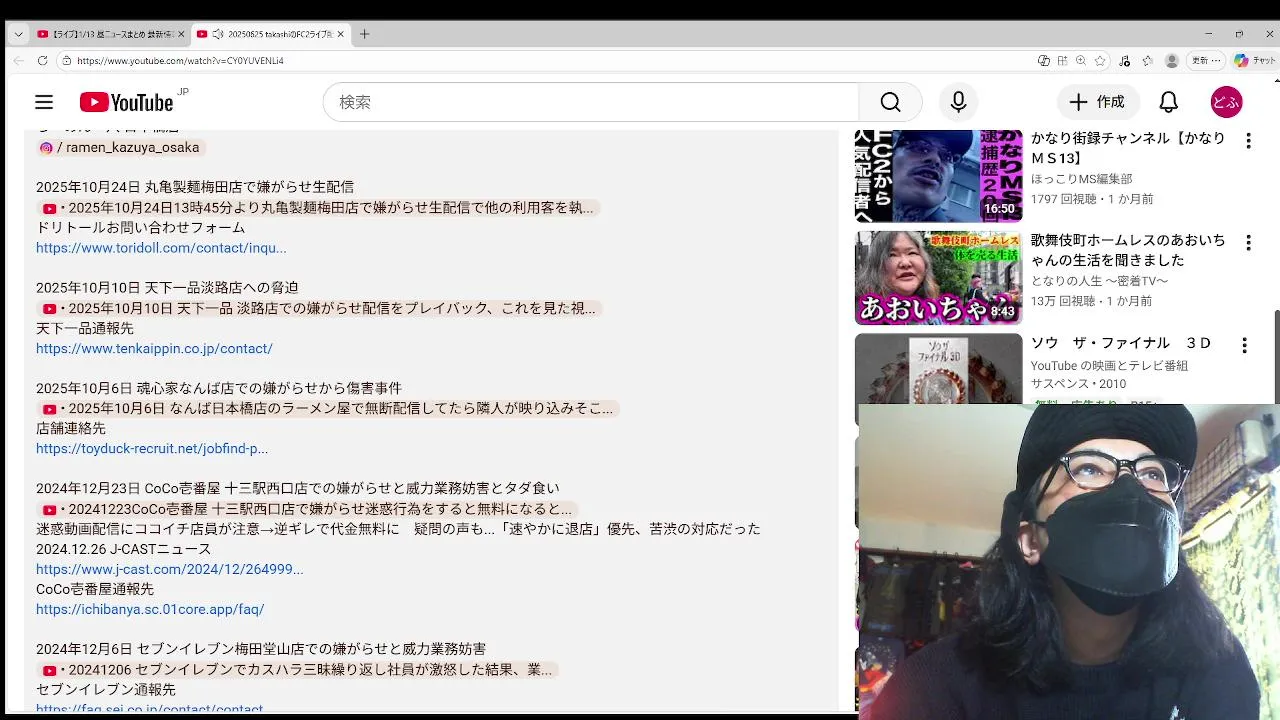Go back to the previous page
1280x720 pixels.
[x=18, y=61]
